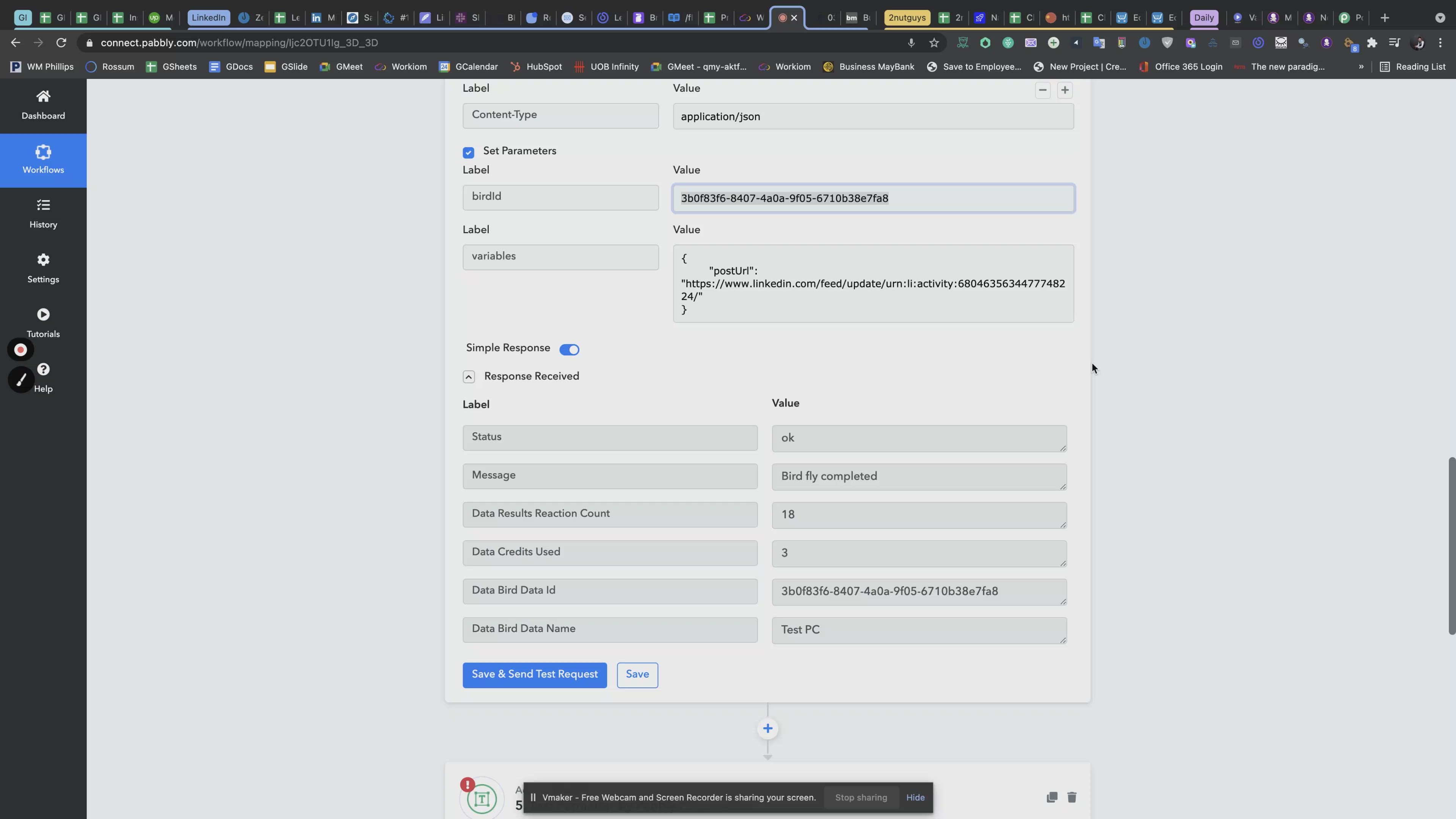The width and height of the screenshot is (1456, 819).
Task: Open History in the sidebar
Action: pyautogui.click(x=43, y=214)
